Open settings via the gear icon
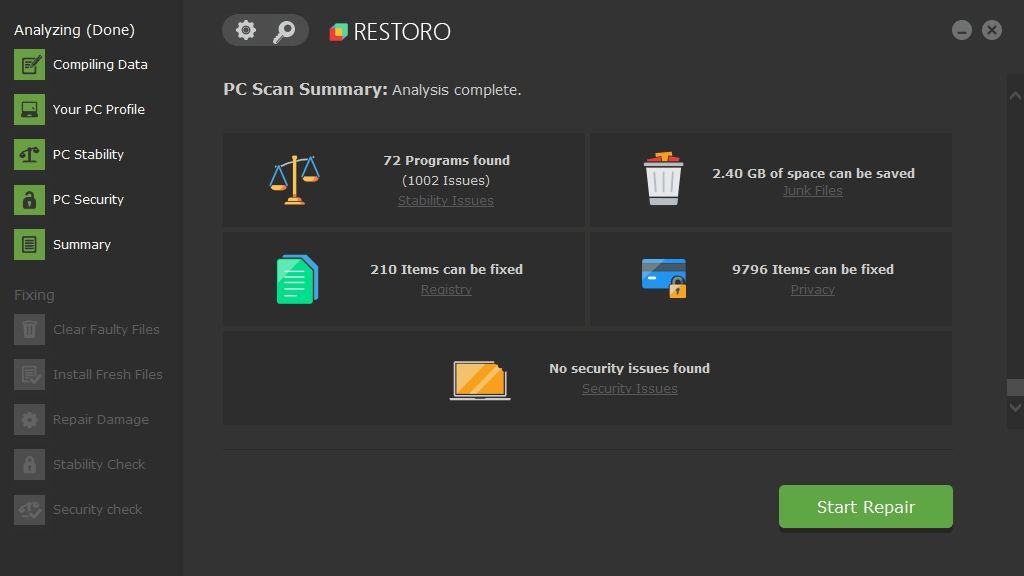Viewport: 1024px width, 576px height. pyautogui.click(x=246, y=31)
